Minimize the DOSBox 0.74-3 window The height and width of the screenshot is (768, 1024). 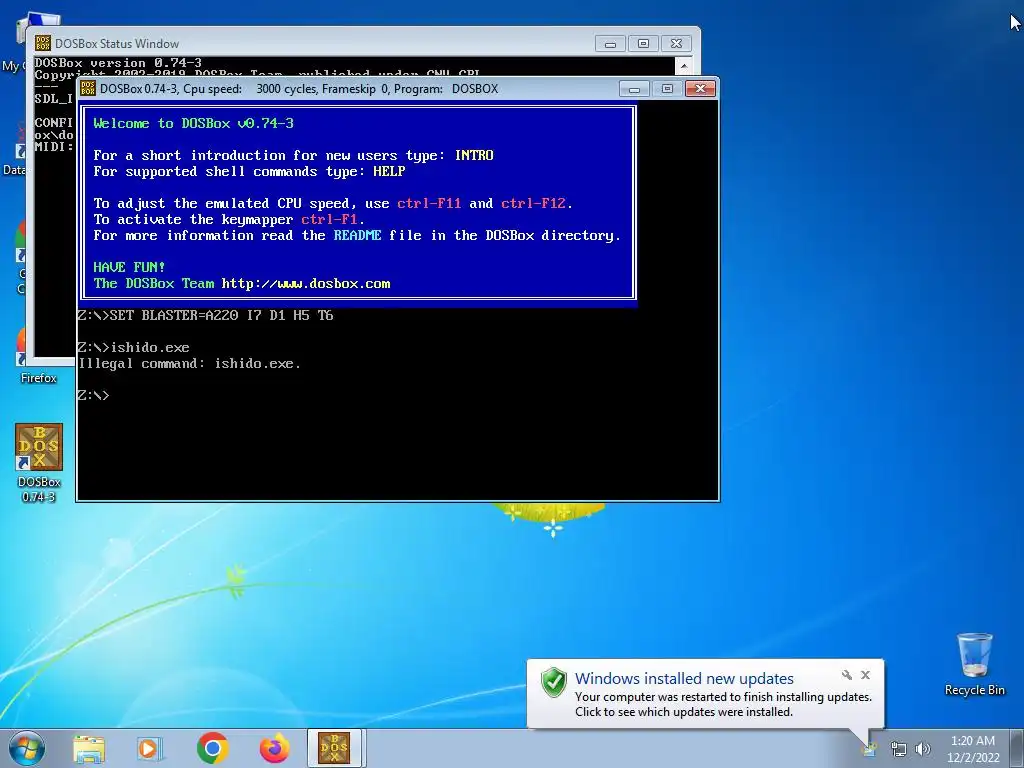tap(633, 88)
